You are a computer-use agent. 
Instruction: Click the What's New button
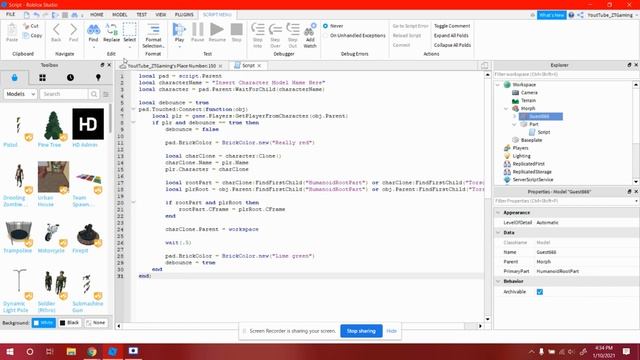pos(551,15)
